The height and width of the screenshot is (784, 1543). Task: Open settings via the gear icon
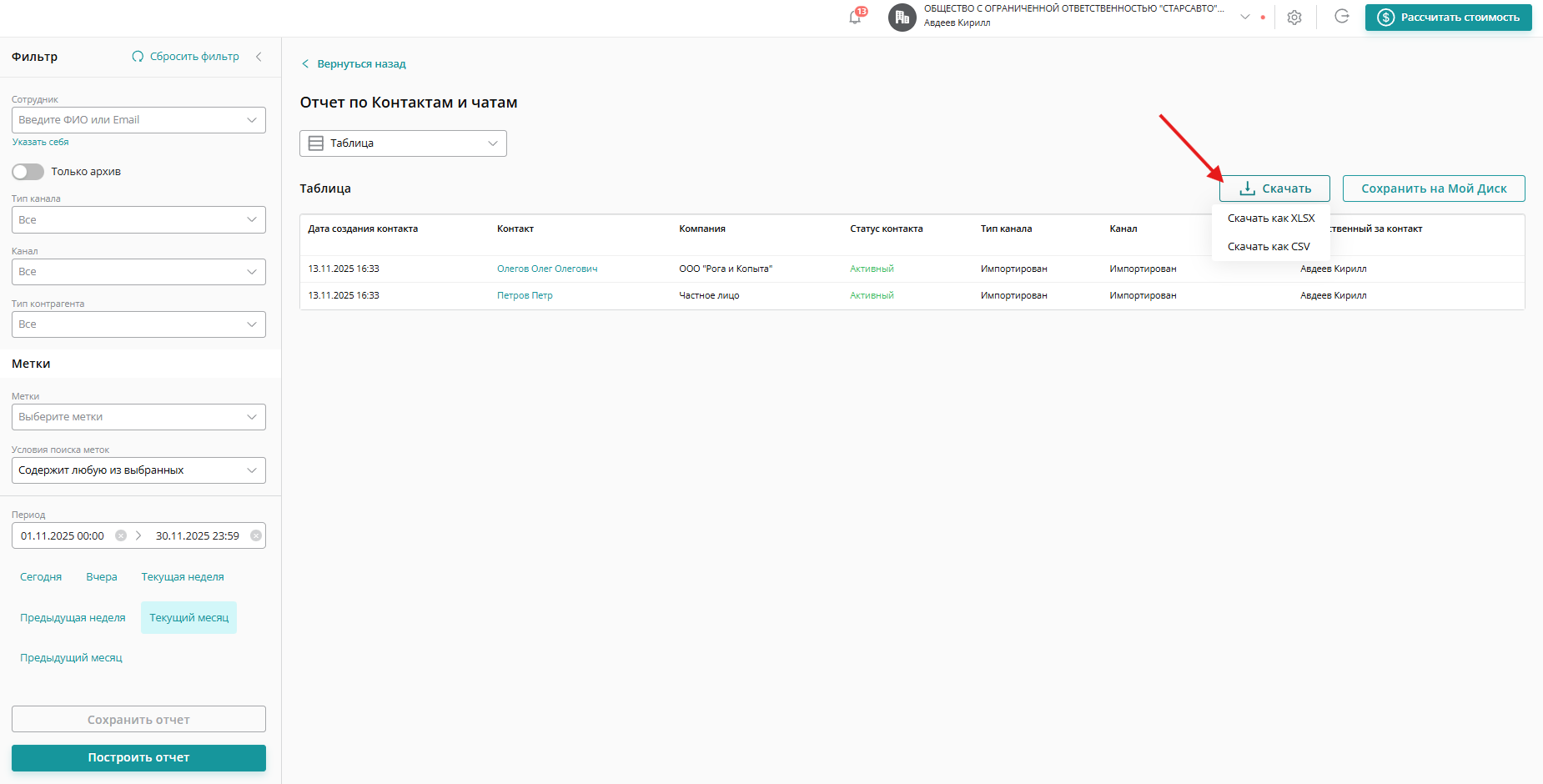[1294, 18]
